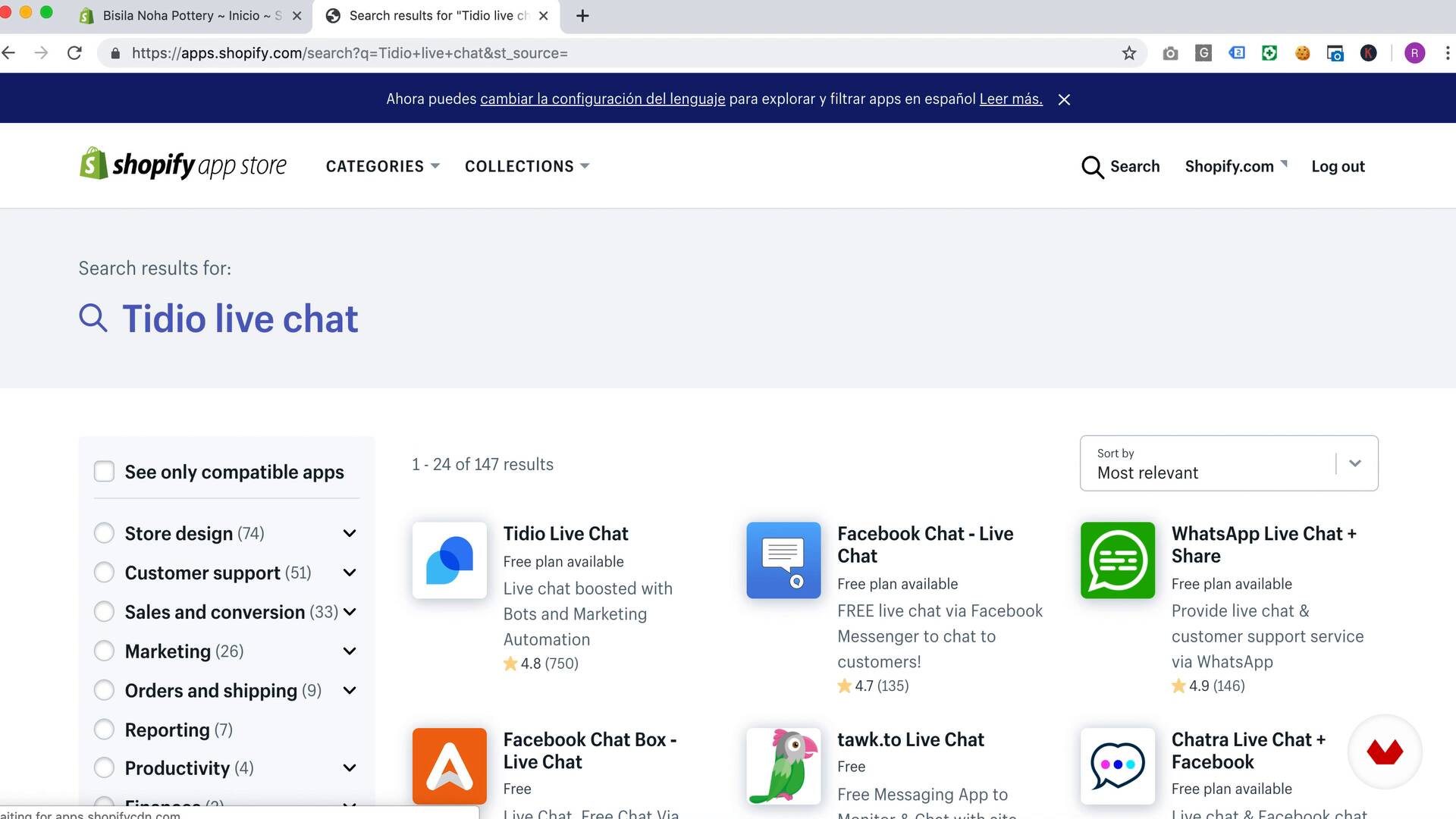
Task: Expand the Customer support filter chevron
Action: point(350,573)
